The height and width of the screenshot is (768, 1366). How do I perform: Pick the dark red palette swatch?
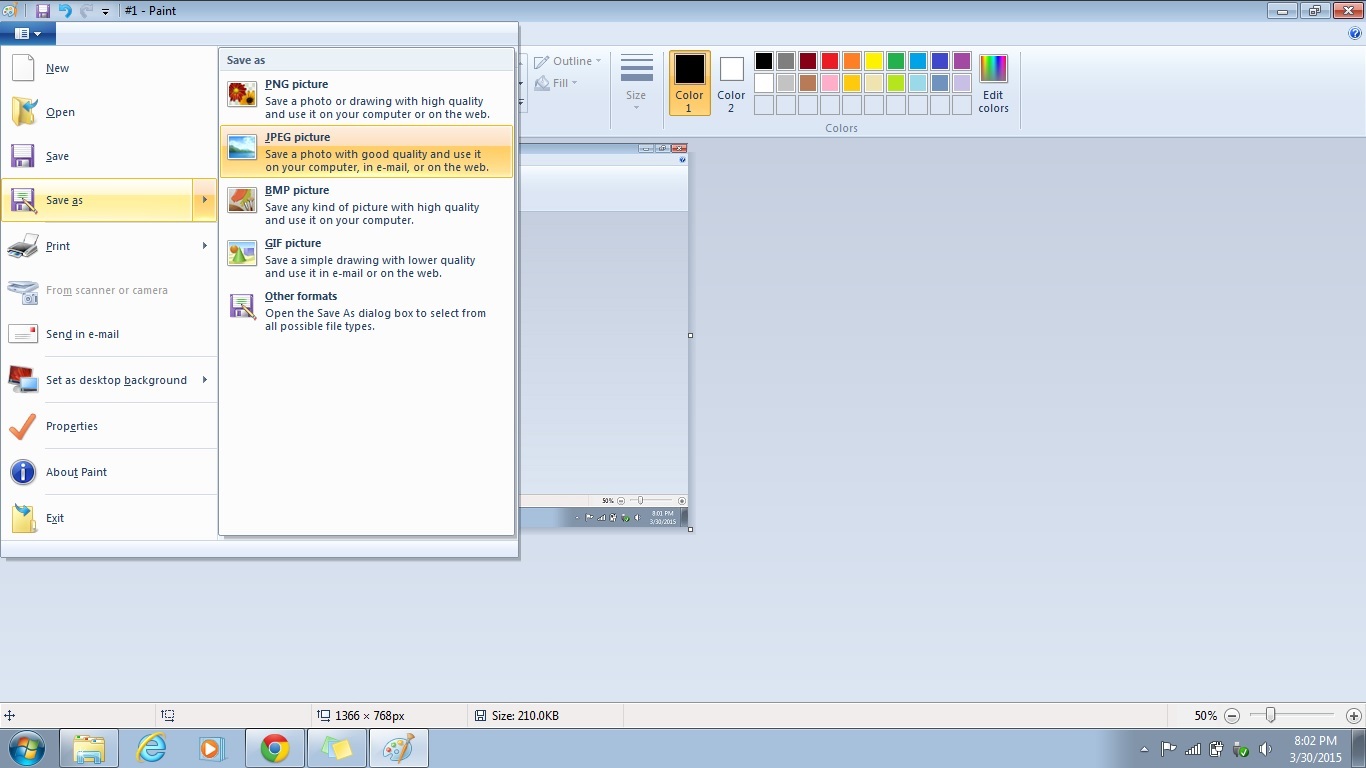pos(808,62)
